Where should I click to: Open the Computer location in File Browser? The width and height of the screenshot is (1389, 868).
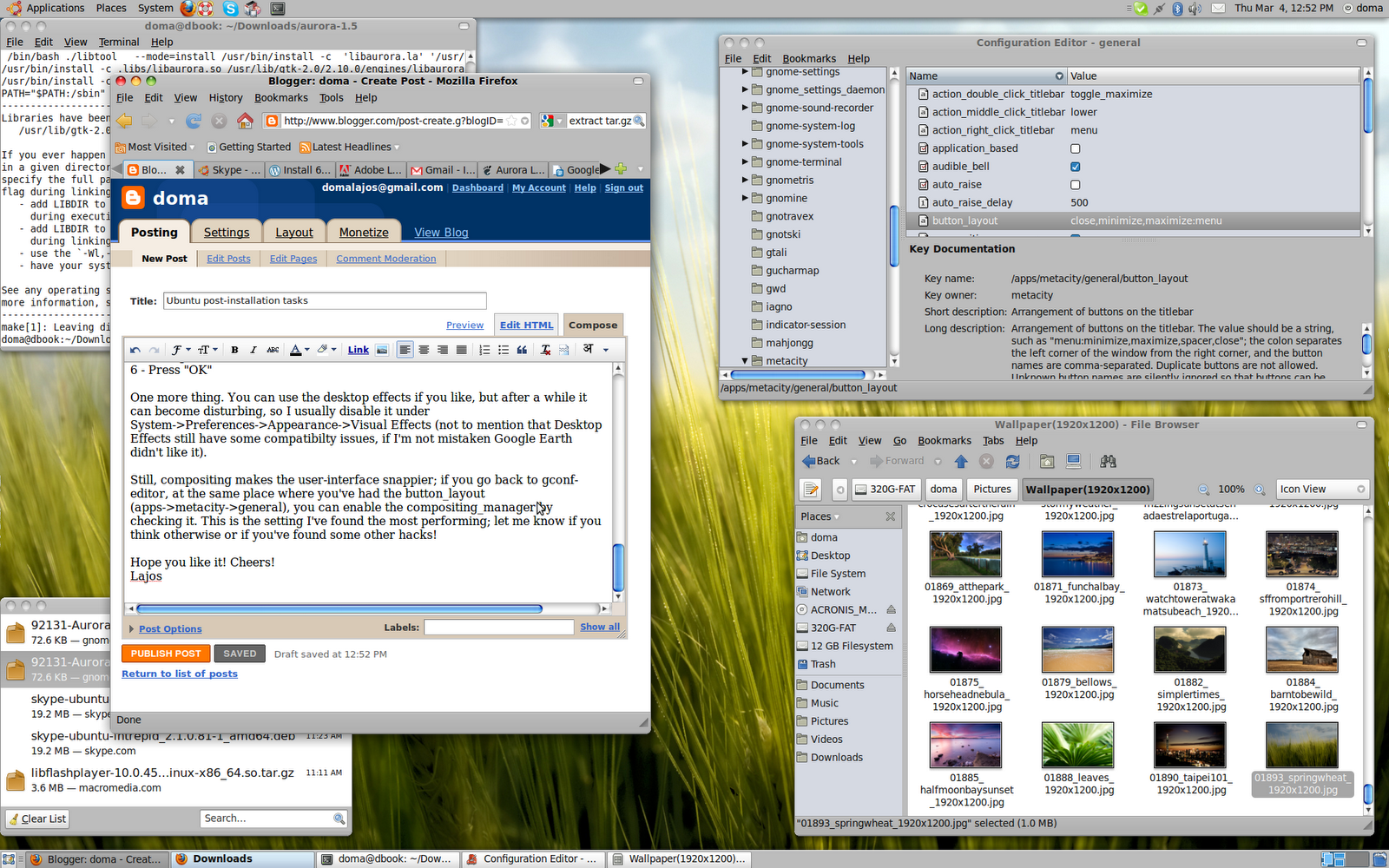[x=1074, y=461]
